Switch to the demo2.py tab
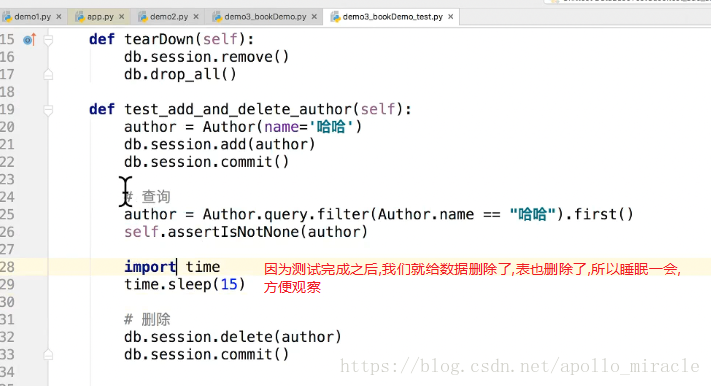711x386 pixels. [169, 17]
